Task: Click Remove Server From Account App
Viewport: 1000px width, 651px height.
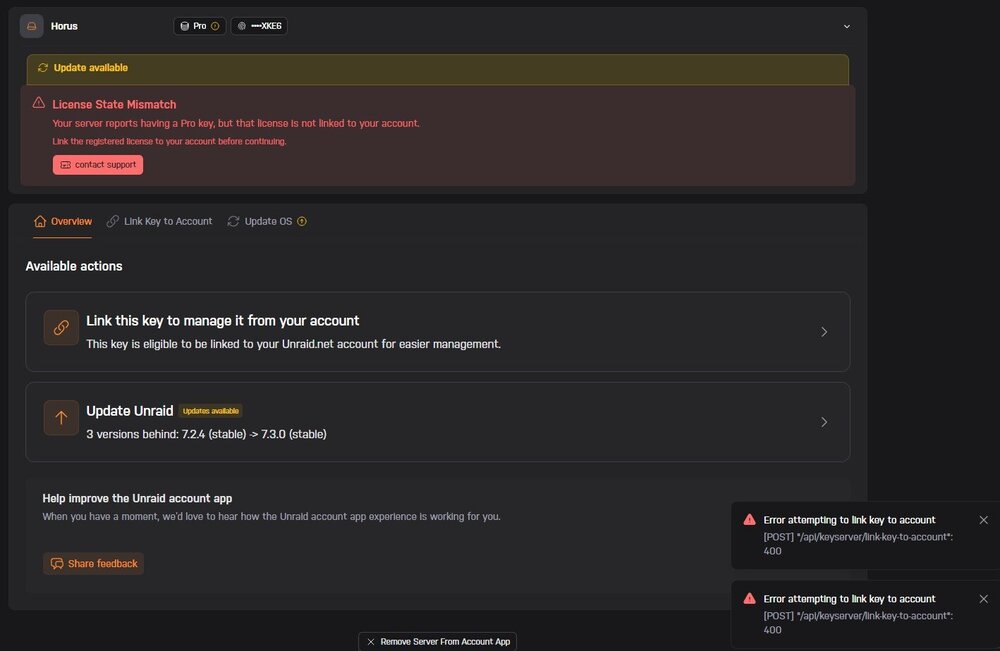Action: pyautogui.click(x=438, y=641)
